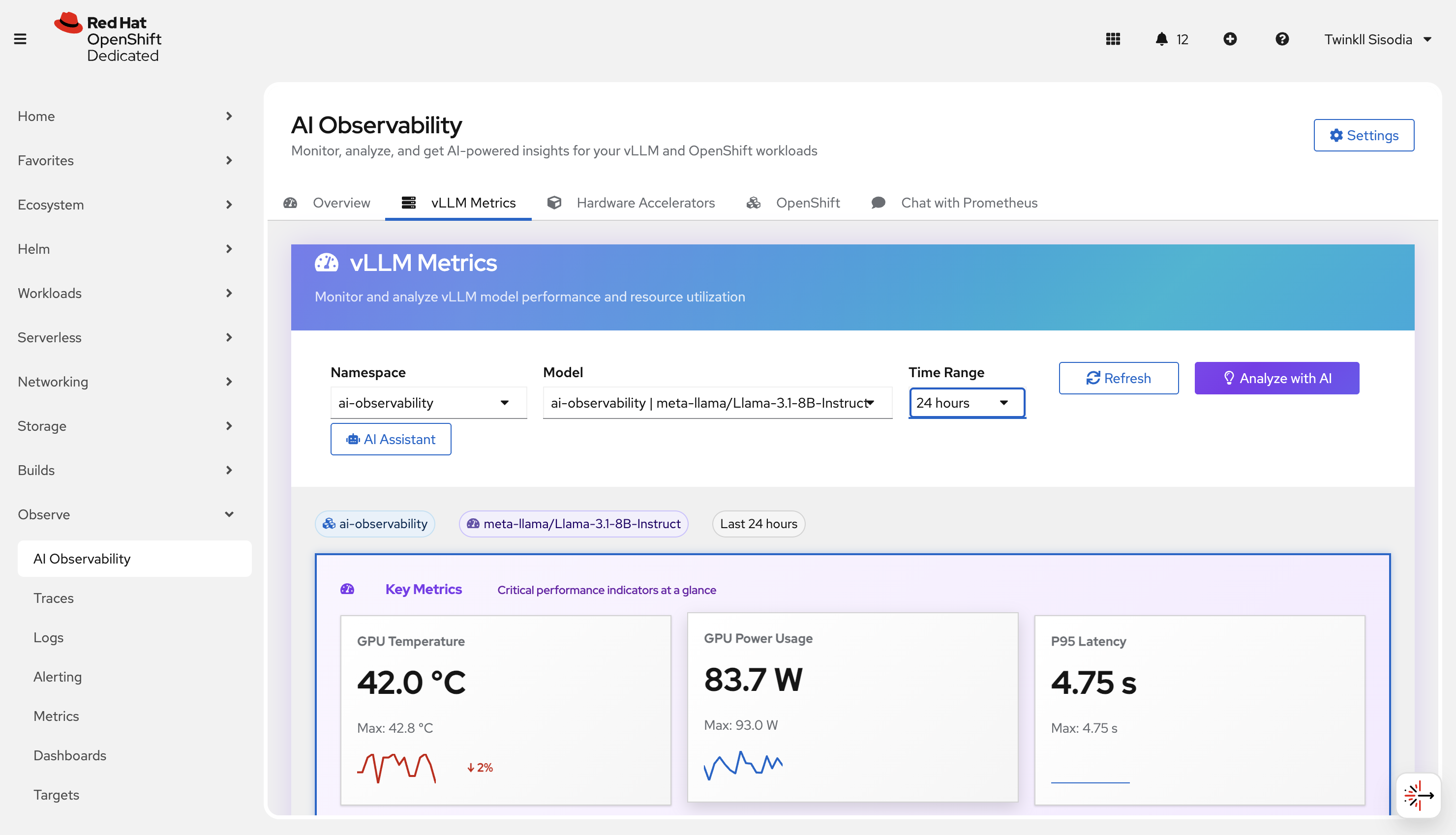Open the application launcher grid icon

click(x=1113, y=38)
